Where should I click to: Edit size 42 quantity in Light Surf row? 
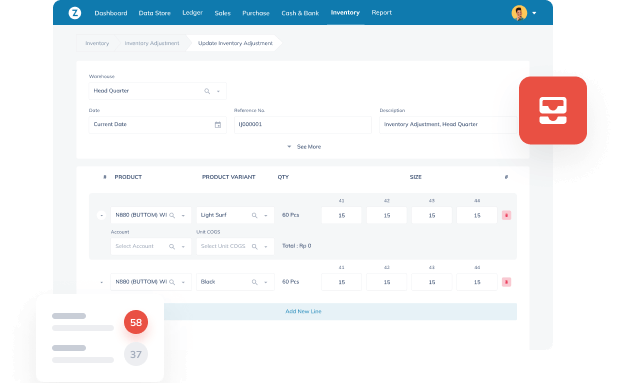pyautogui.click(x=387, y=215)
